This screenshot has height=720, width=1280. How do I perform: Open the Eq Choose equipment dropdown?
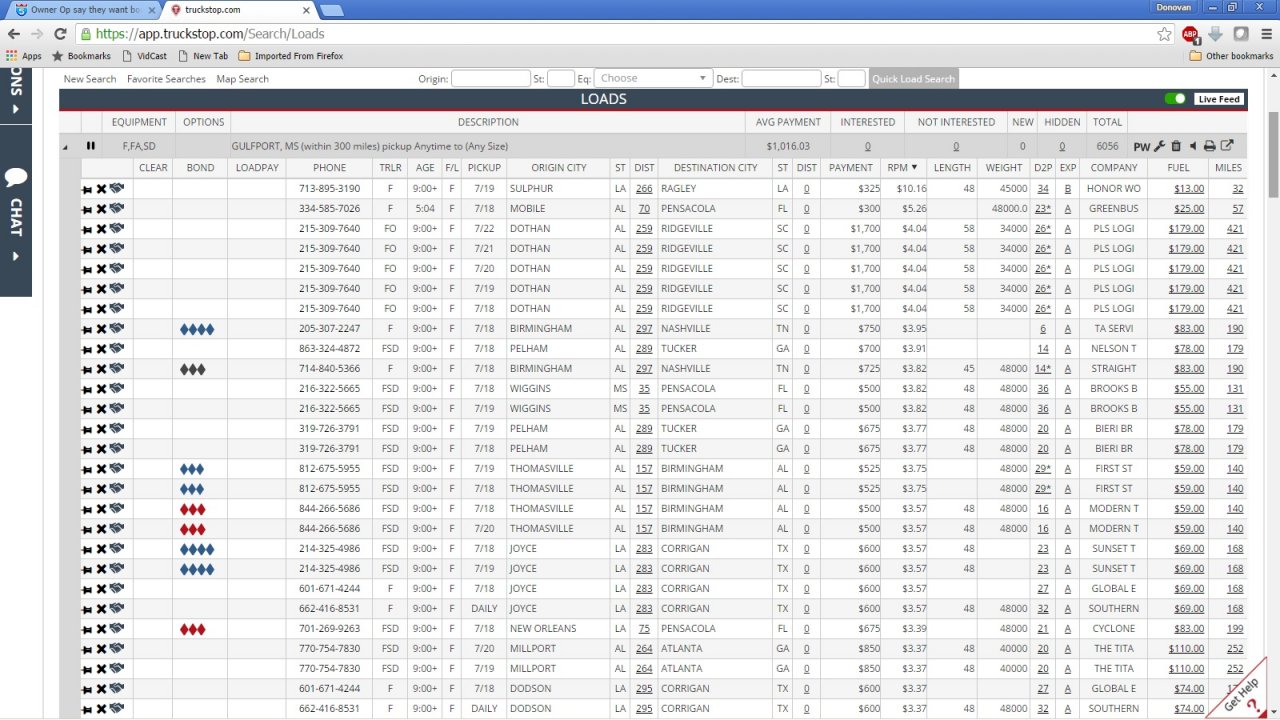[x=653, y=78]
